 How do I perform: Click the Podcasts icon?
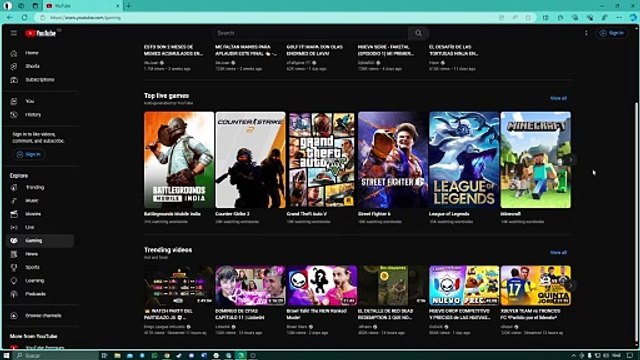(14, 294)
